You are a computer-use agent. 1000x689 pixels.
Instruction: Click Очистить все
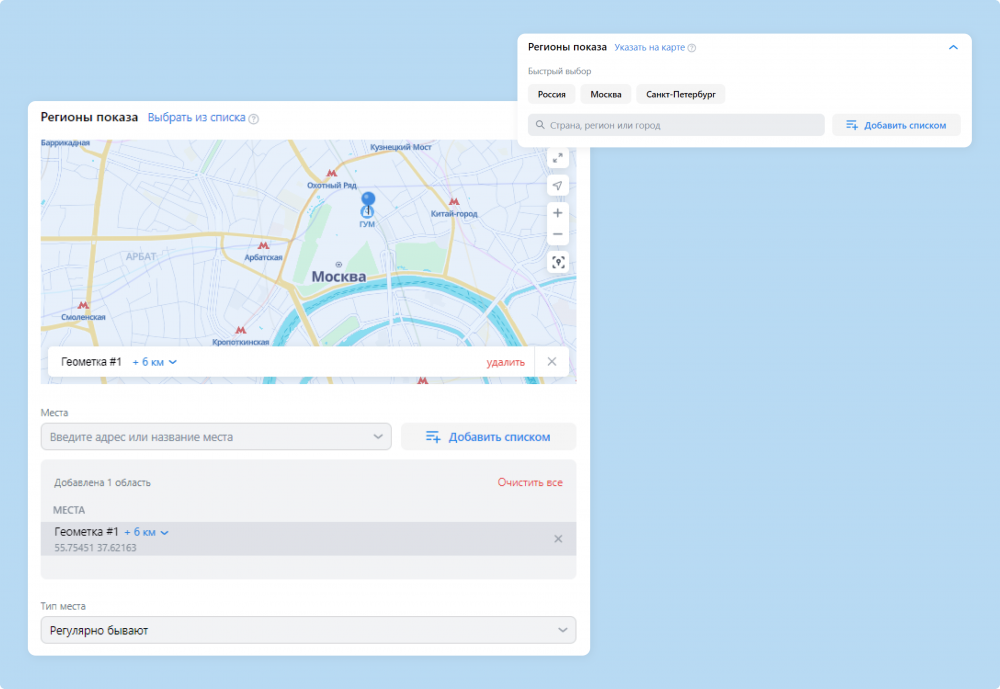(530, 482)
